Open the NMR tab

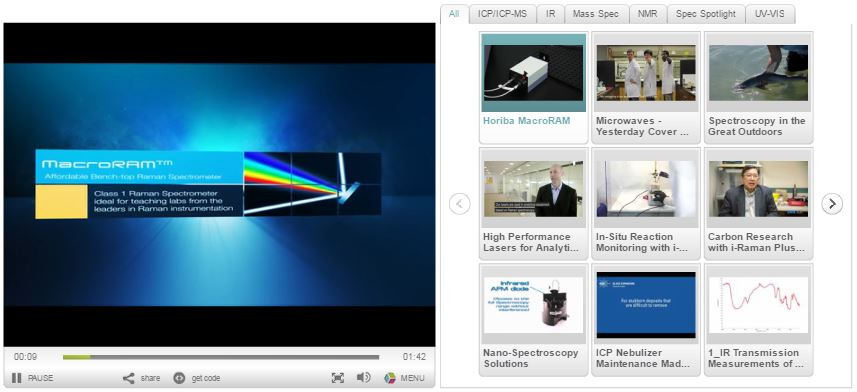pos(648,14)
